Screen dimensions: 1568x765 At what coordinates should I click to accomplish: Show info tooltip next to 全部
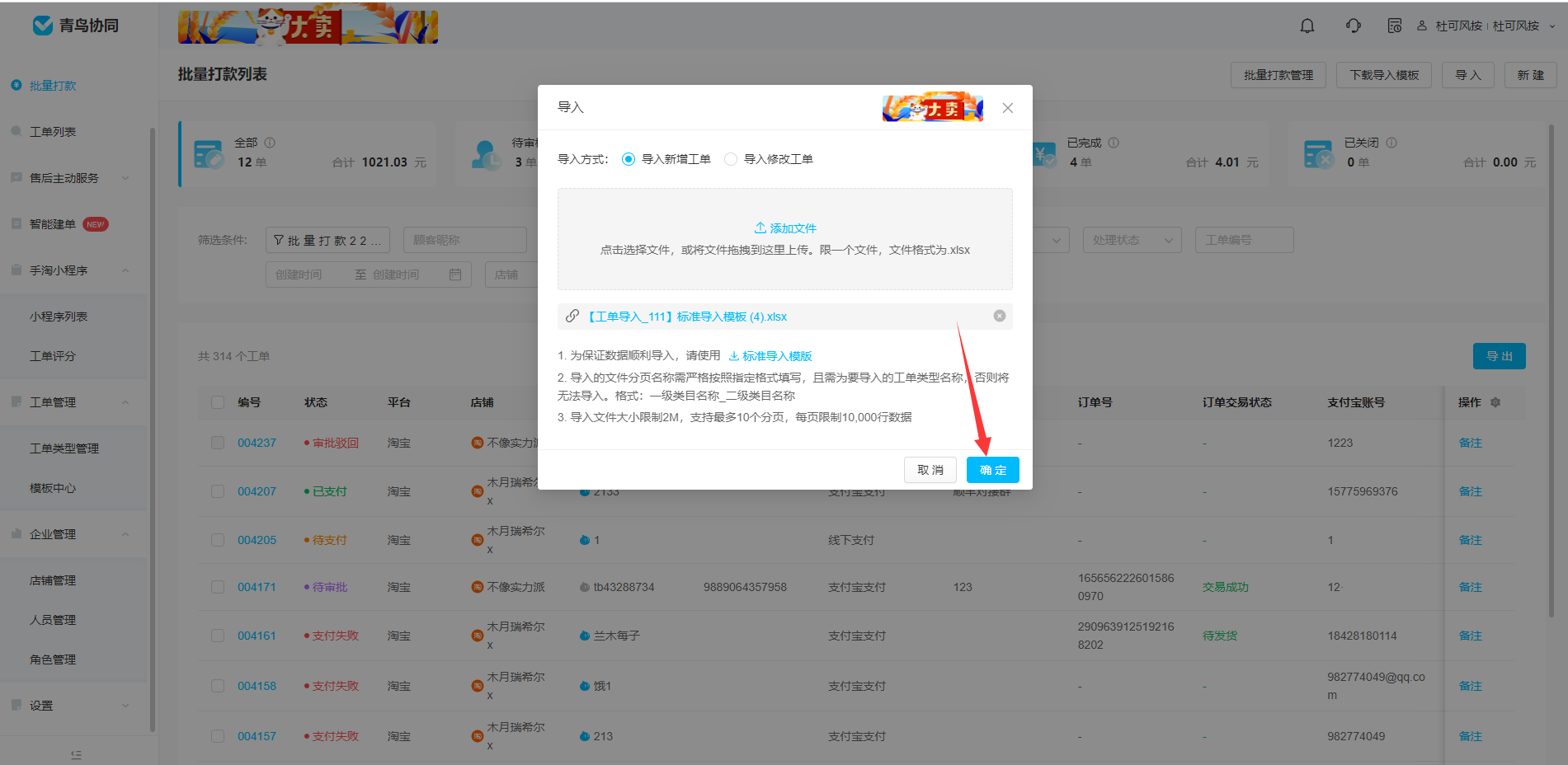point(270,143)
